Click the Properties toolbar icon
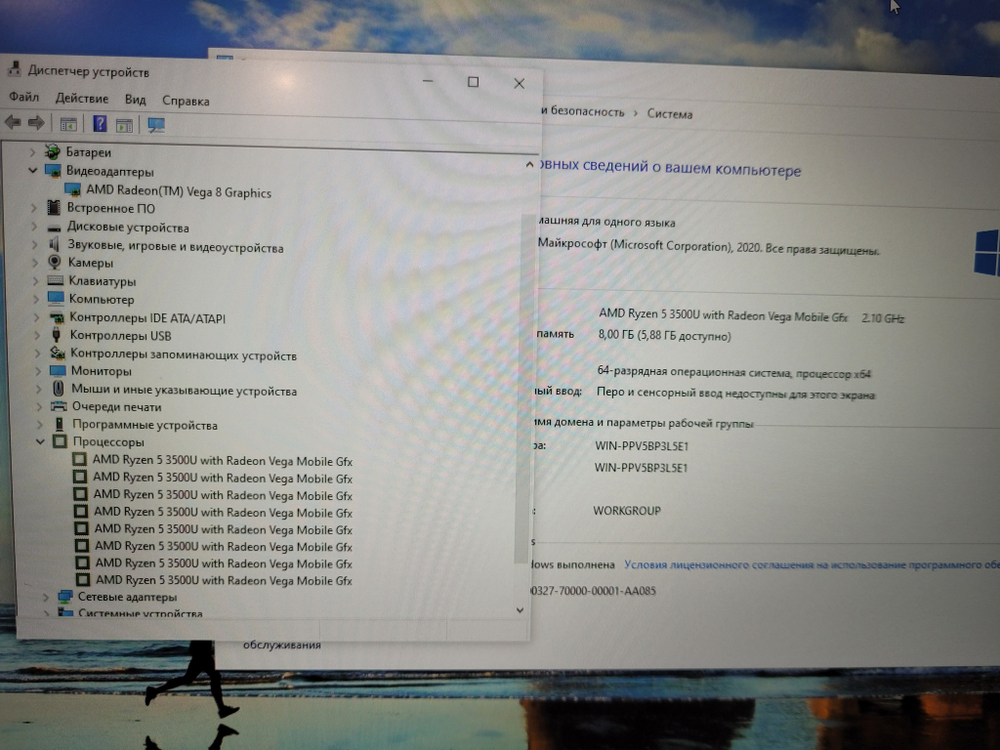 123,123
